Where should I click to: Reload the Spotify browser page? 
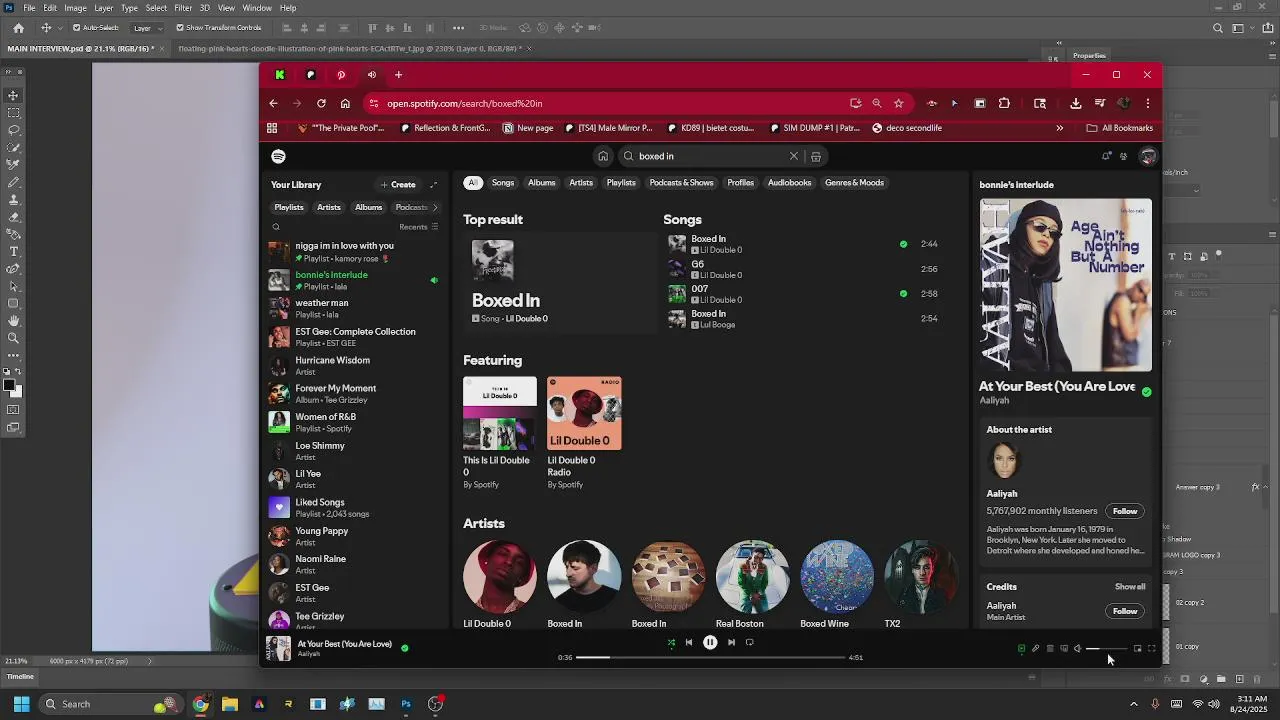pos(321,103)
